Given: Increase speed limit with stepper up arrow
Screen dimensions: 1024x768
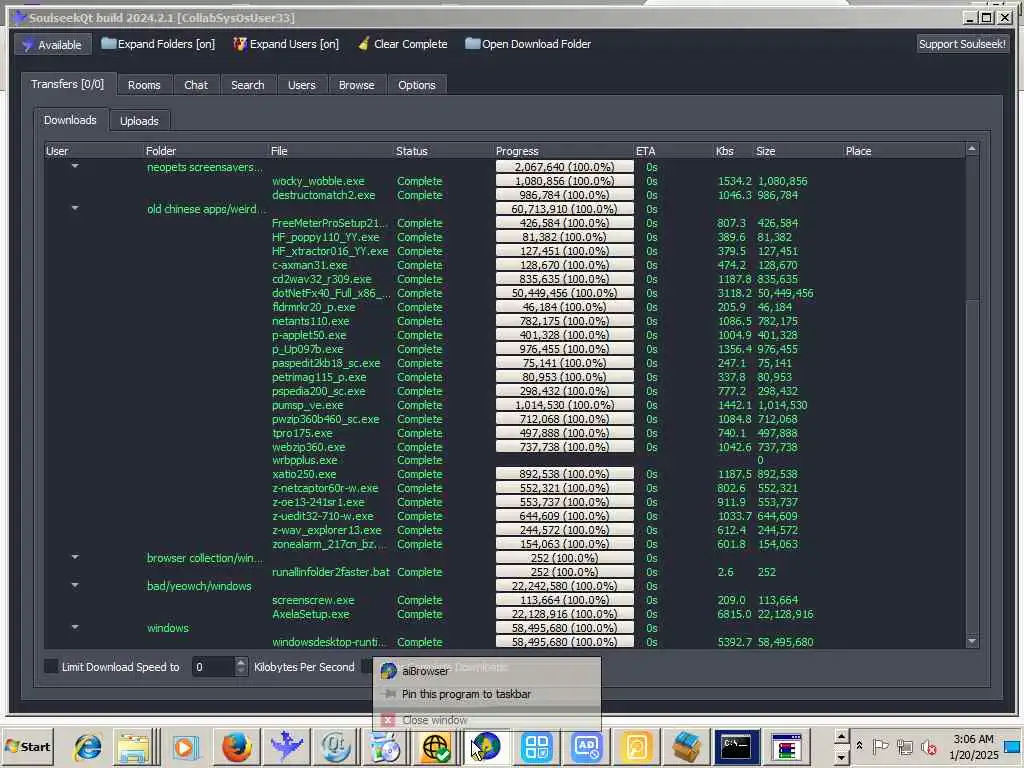Looking at the screenshot, I should pyautogui.click(x=241, y=662).
